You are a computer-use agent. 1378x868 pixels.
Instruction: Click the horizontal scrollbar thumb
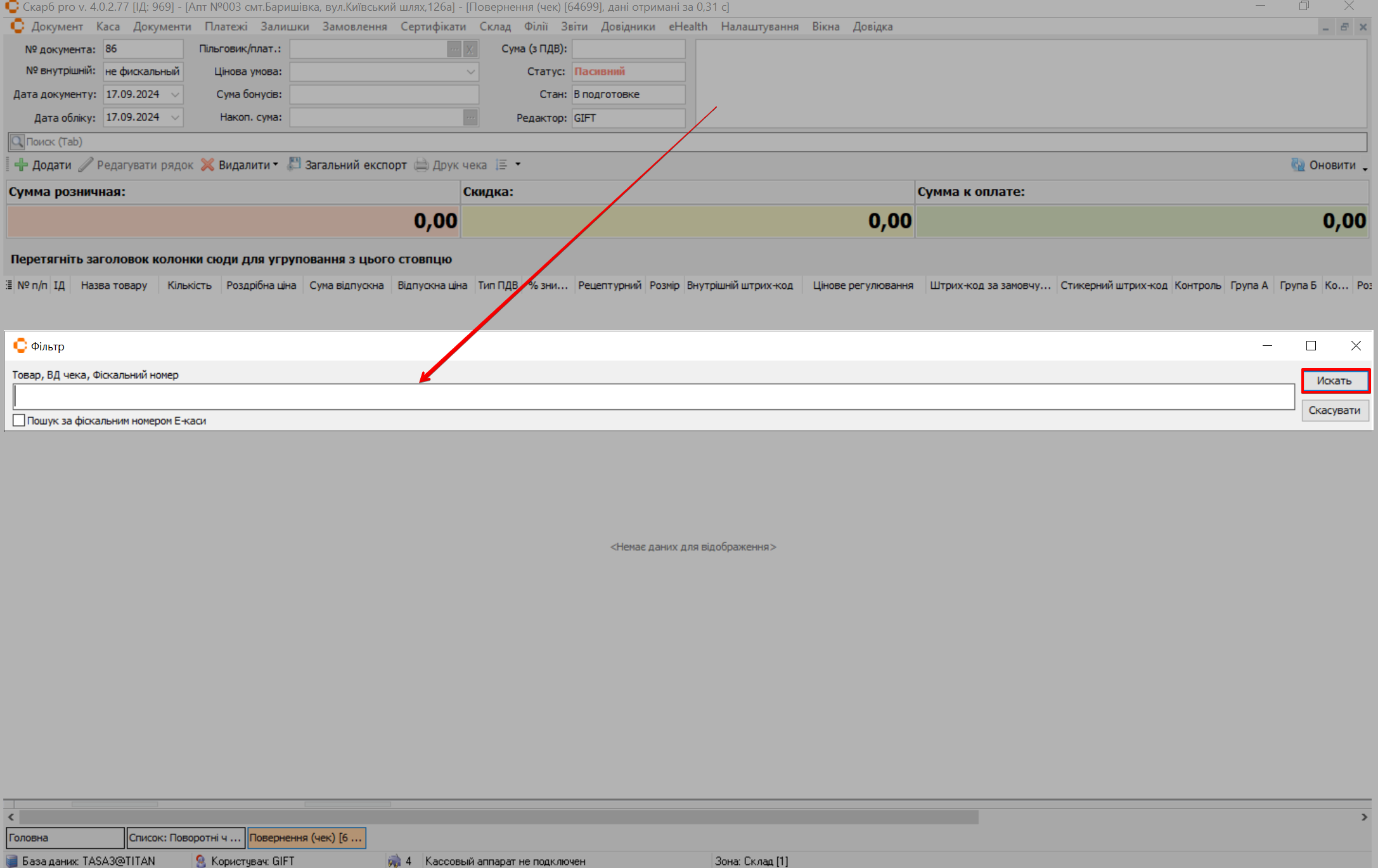pyautogui.click(x=498, y=817)
